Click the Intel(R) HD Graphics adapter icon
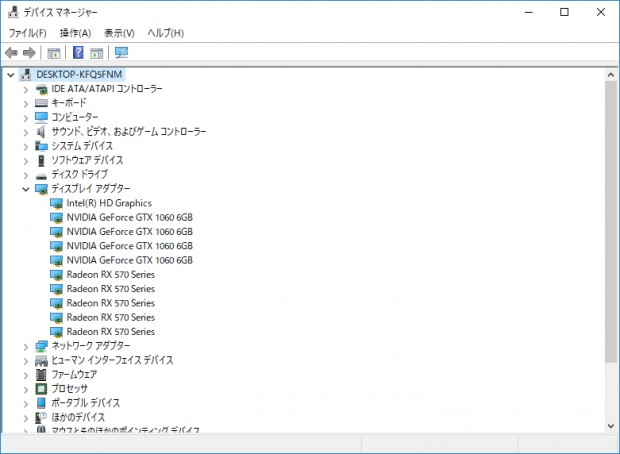 (x=56, y=203)
